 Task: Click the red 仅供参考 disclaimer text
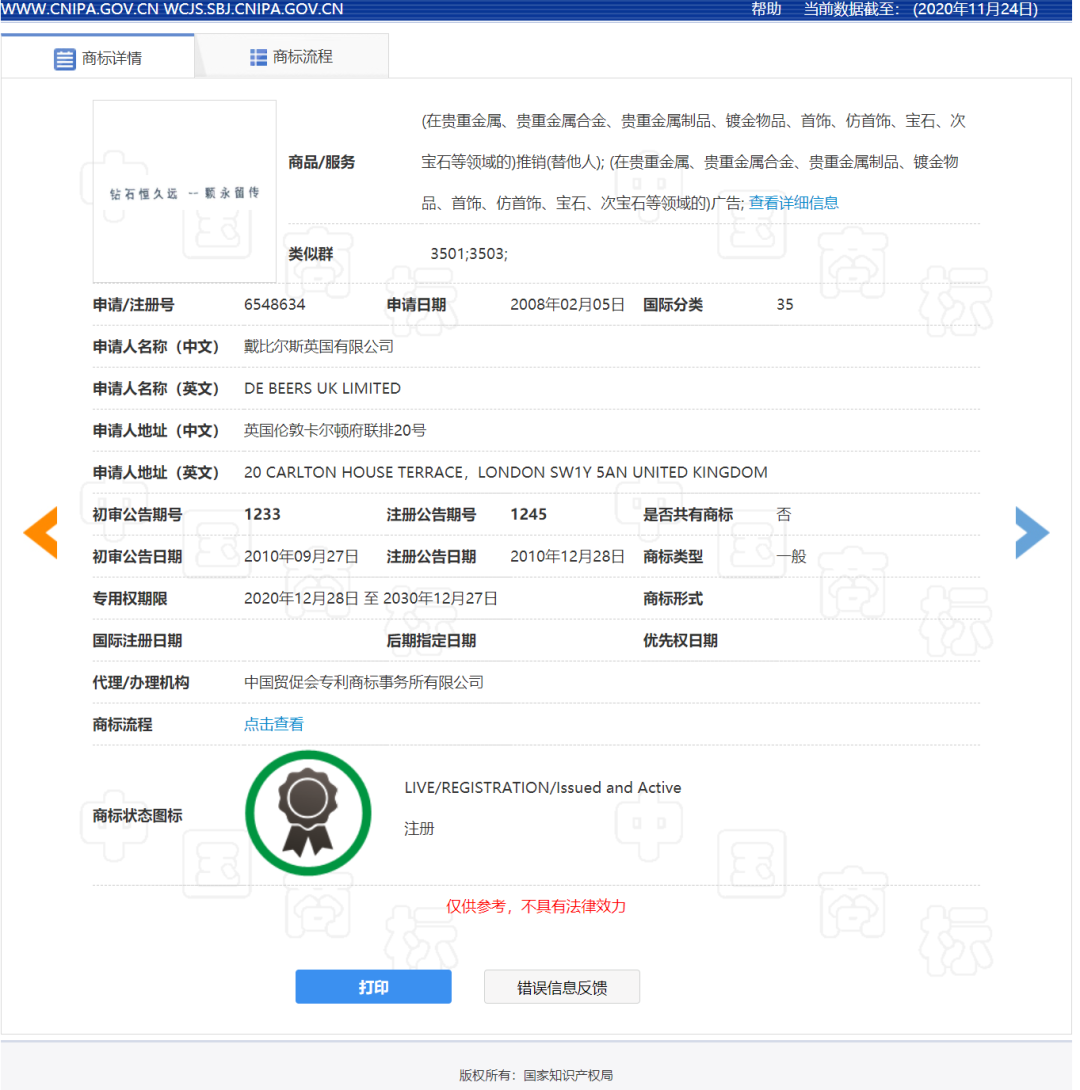pyautogui.click(x=536, y=906)
